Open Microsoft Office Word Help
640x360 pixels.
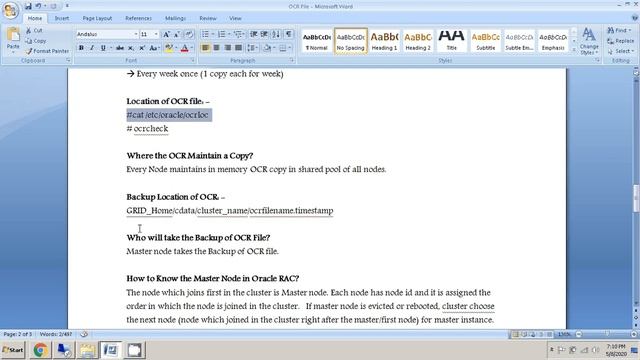[634, 18]
